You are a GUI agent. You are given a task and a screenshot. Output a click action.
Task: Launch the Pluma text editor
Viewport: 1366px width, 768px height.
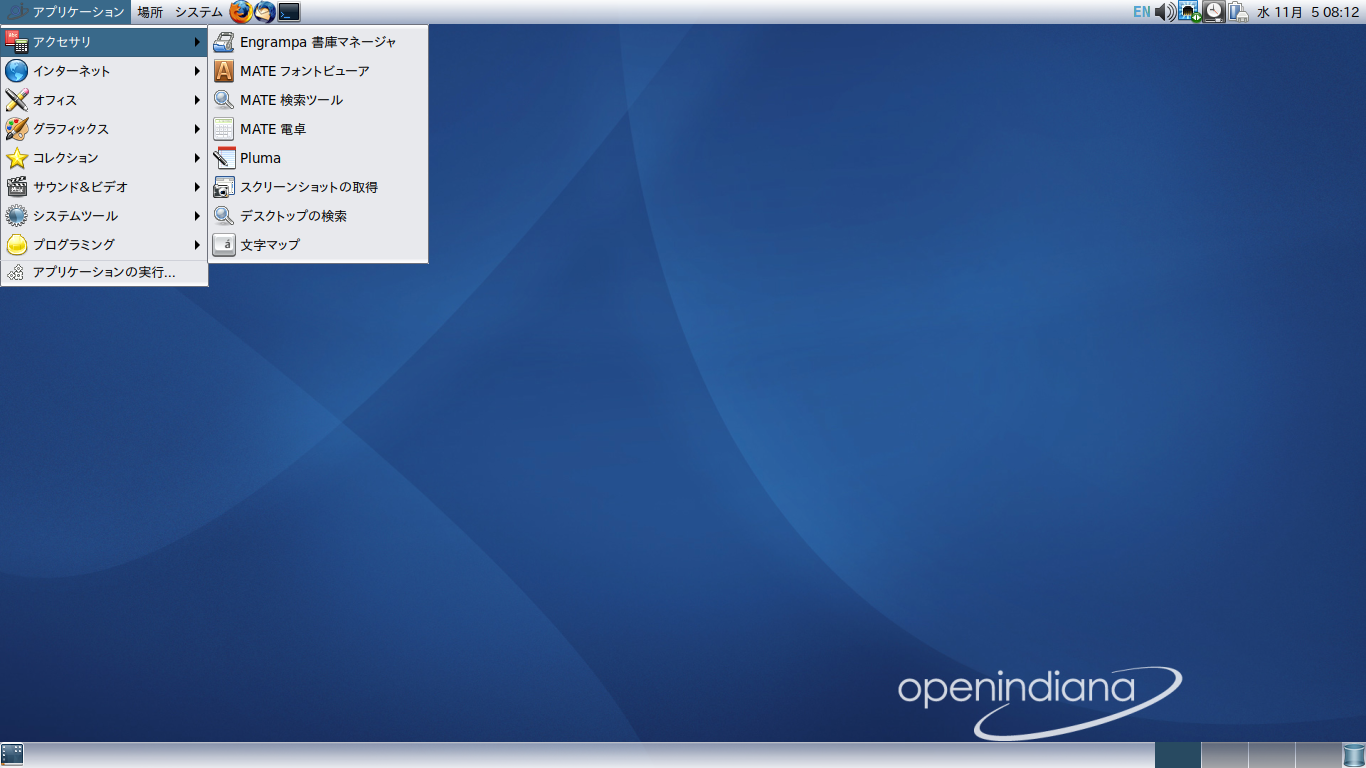(x=318, y=158)
